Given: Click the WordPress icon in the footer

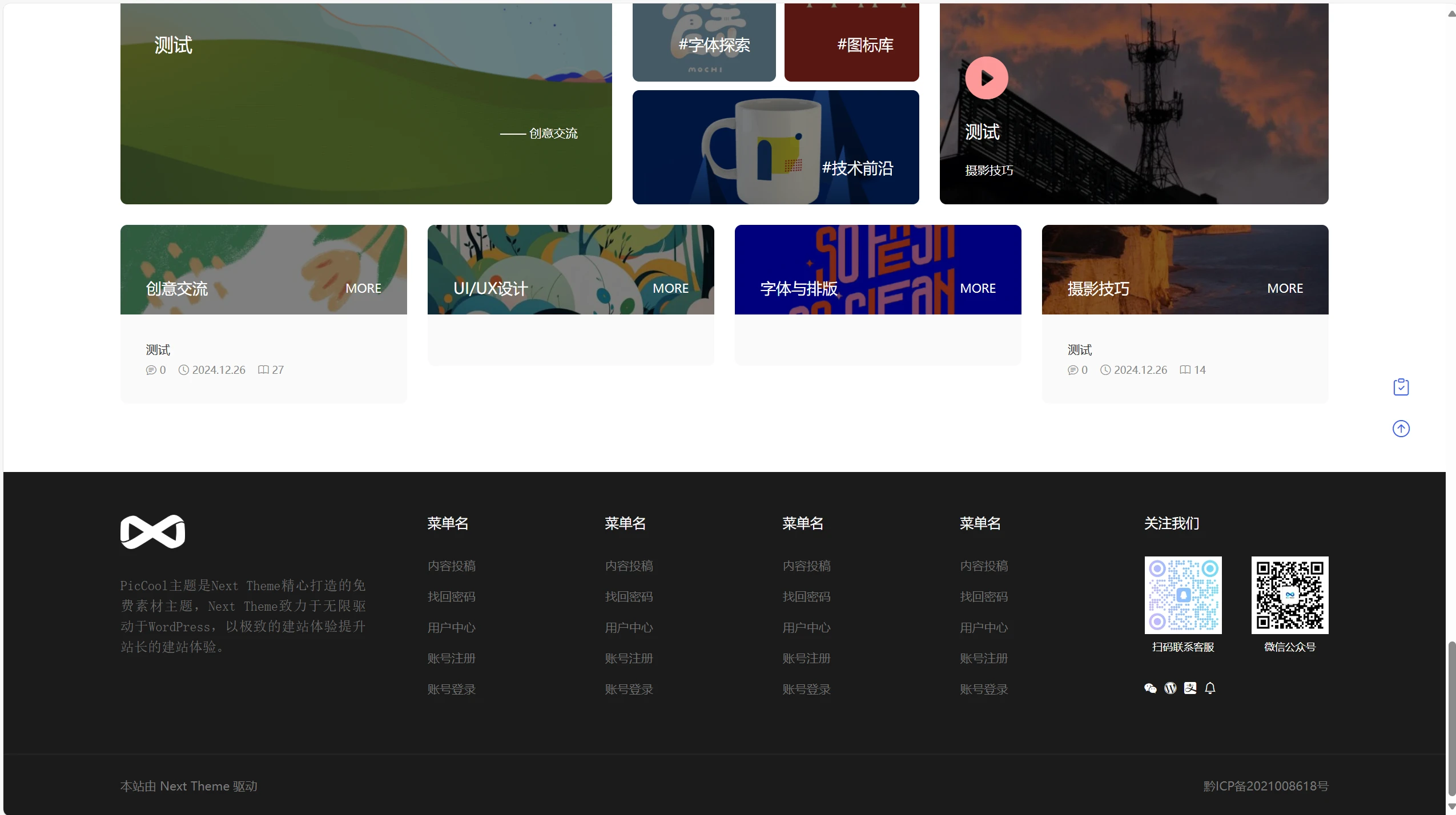Looking at the screenshot, I should click(x=1169, y=688).
